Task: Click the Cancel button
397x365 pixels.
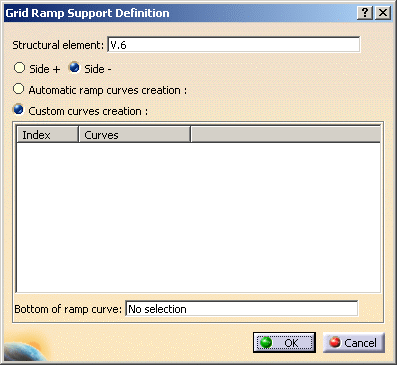Action: tap(354, 342)
